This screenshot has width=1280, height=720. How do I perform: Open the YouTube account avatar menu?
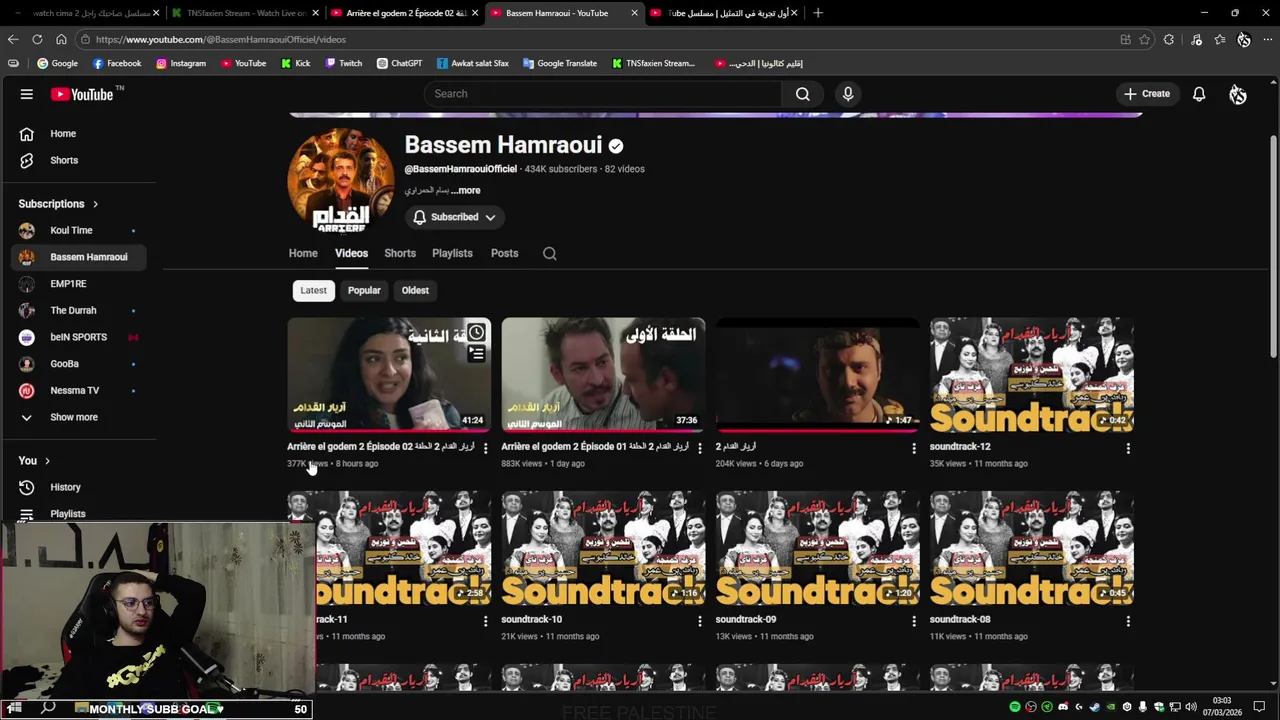pos(1238,94)
